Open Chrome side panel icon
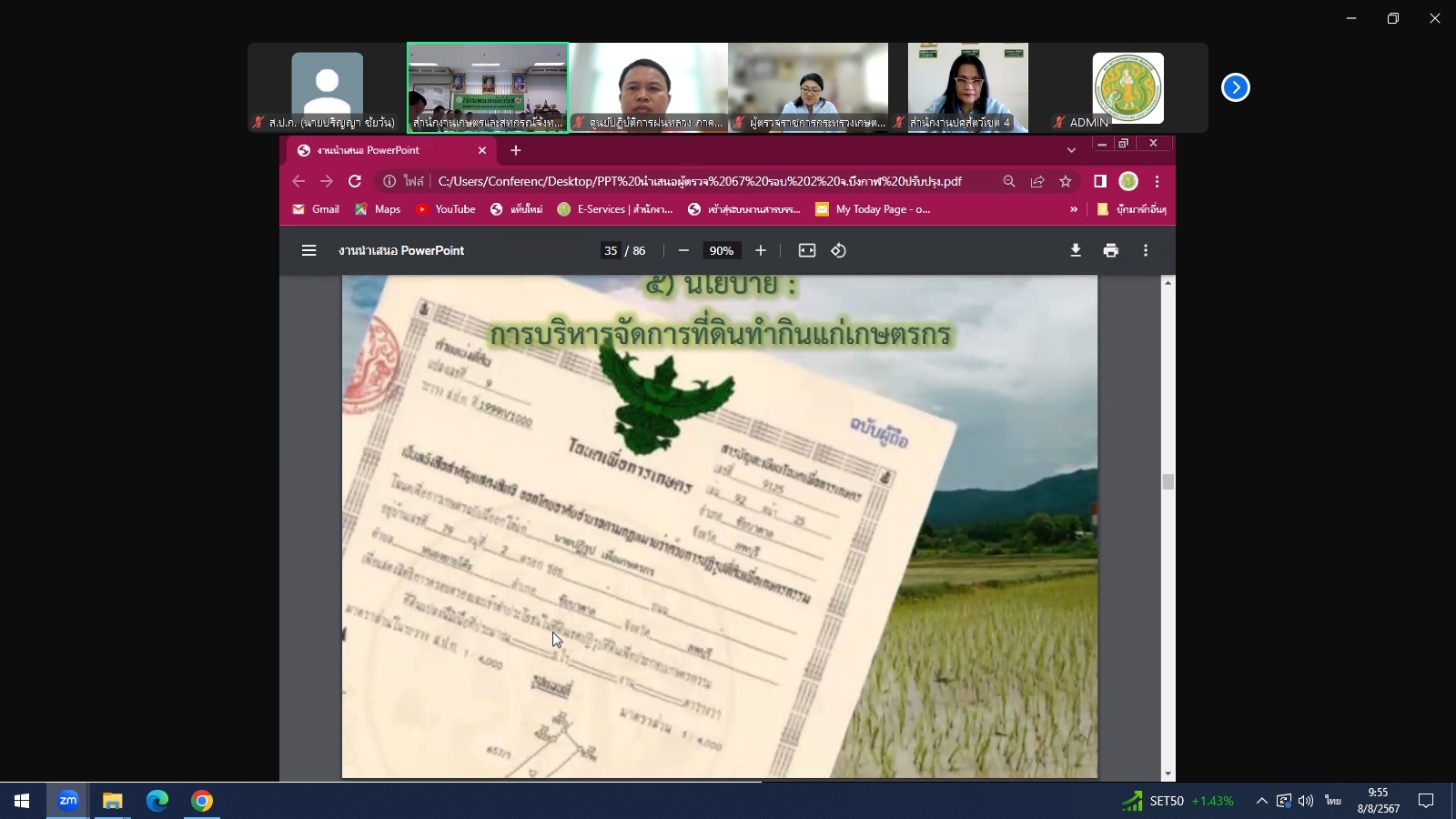 1100,181
